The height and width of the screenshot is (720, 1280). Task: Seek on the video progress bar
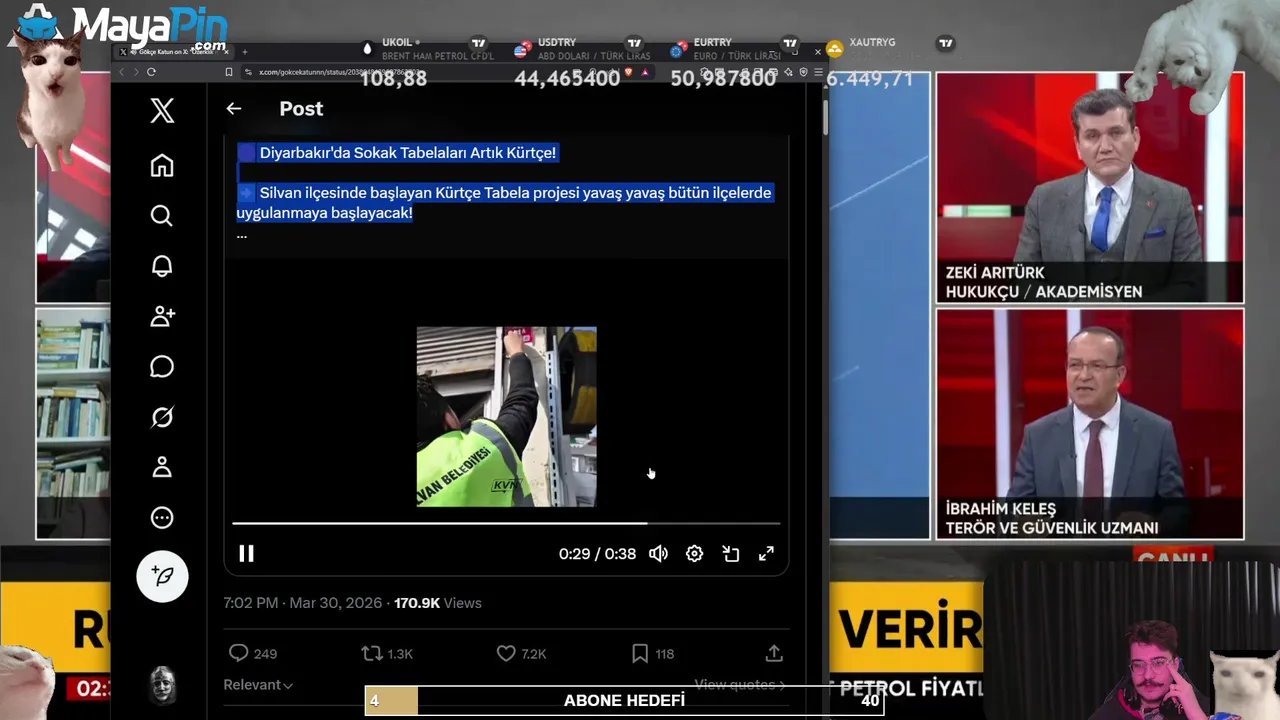(x=506, y=523)
